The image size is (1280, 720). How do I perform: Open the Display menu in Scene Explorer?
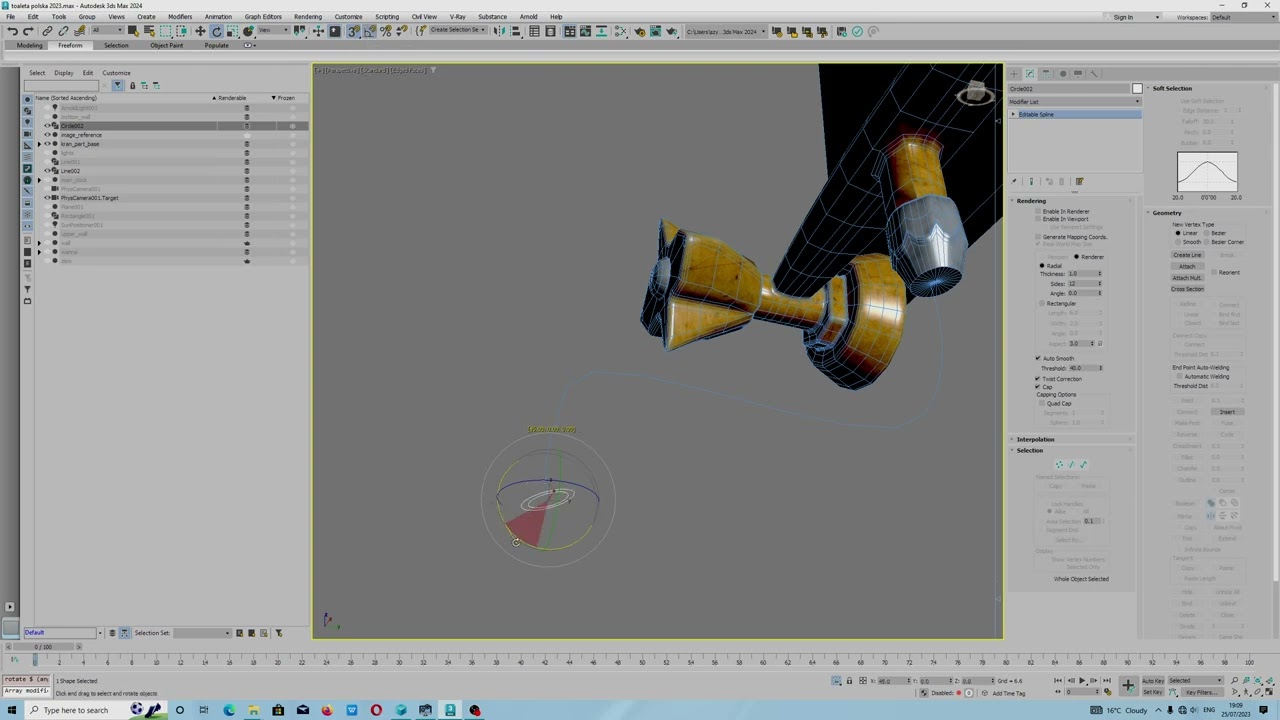coord(63,73)
